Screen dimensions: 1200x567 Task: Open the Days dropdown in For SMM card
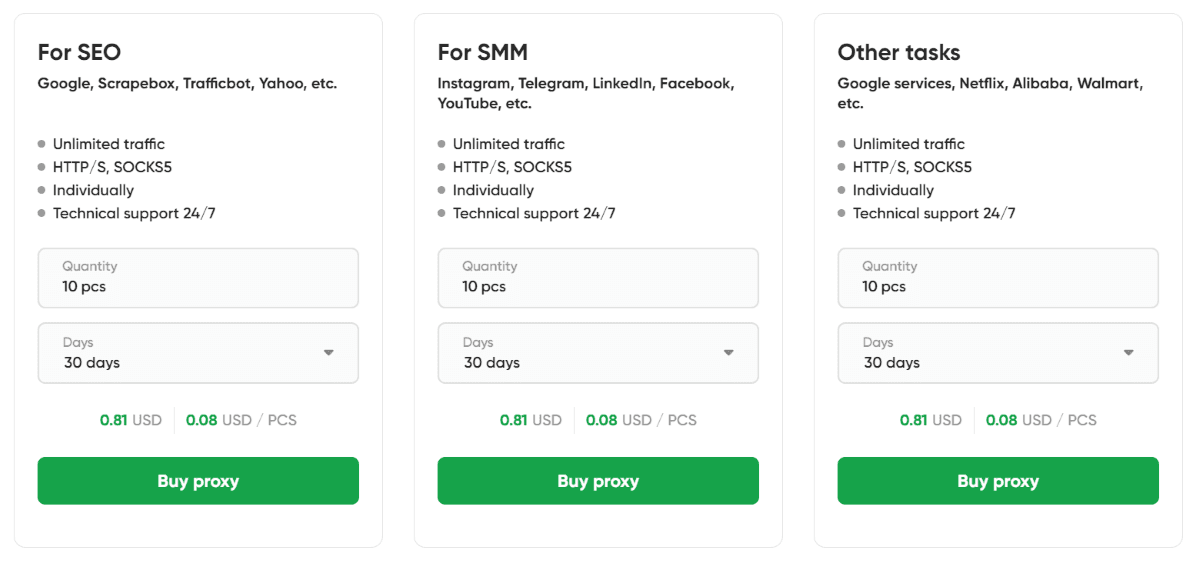(598, 353)
